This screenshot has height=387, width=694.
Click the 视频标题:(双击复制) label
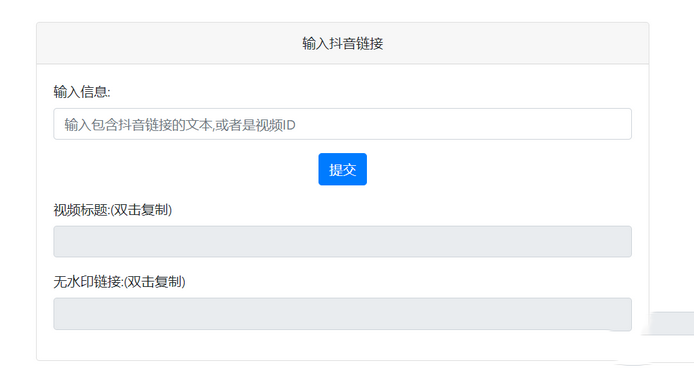pos(113,210)
